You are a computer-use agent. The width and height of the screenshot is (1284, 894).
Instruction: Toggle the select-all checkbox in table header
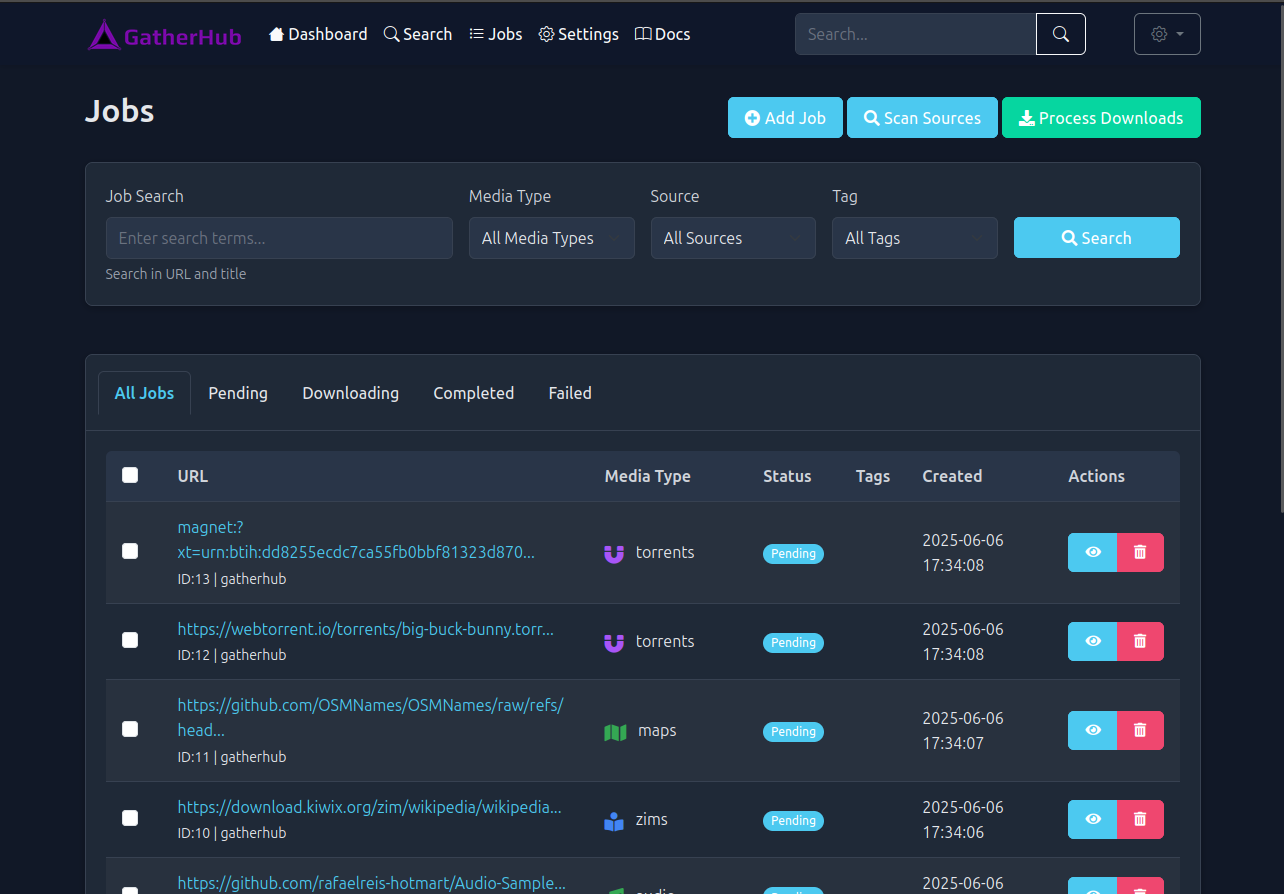130,475
